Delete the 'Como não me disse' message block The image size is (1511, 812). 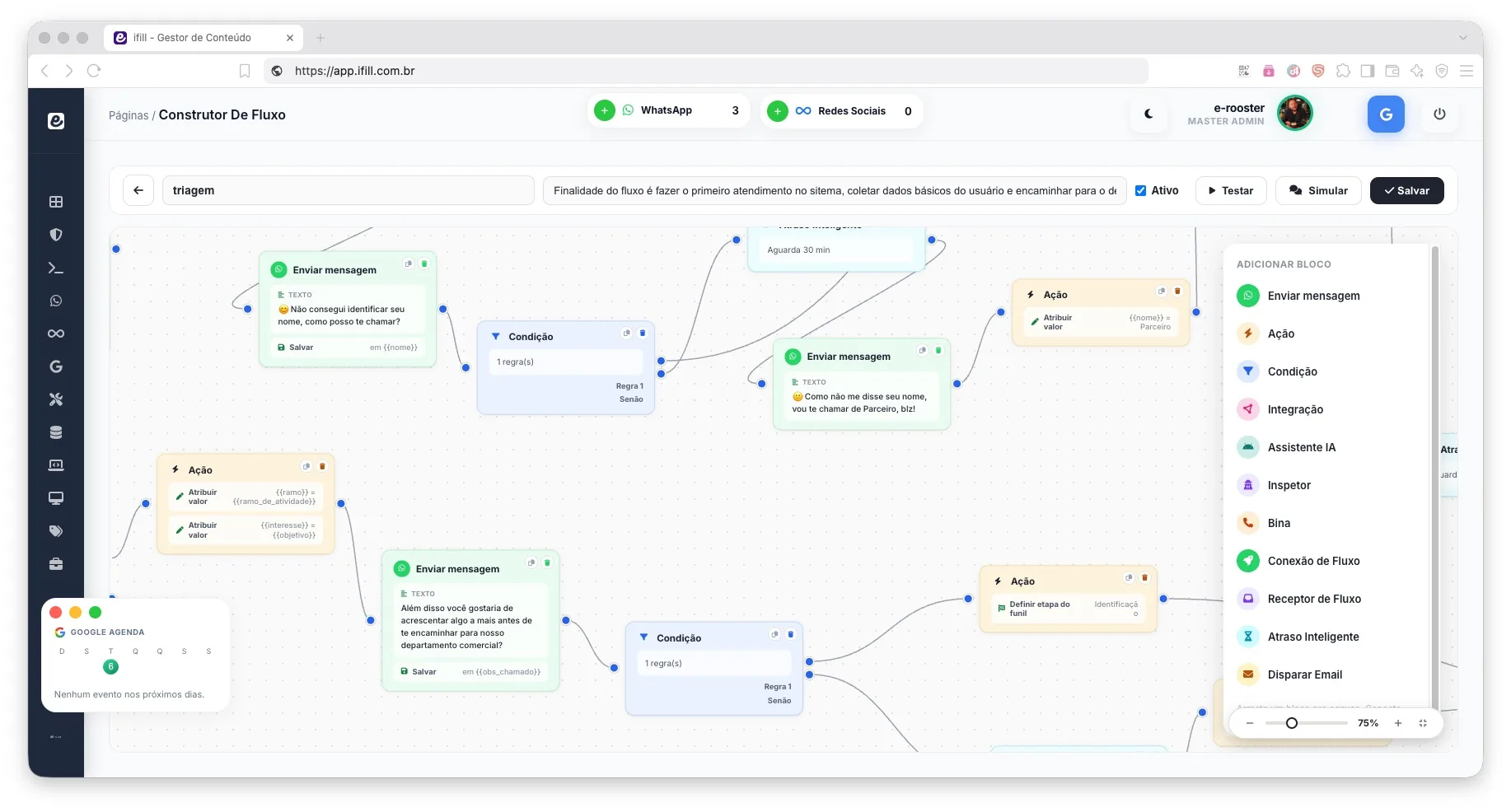coord(938,350)
